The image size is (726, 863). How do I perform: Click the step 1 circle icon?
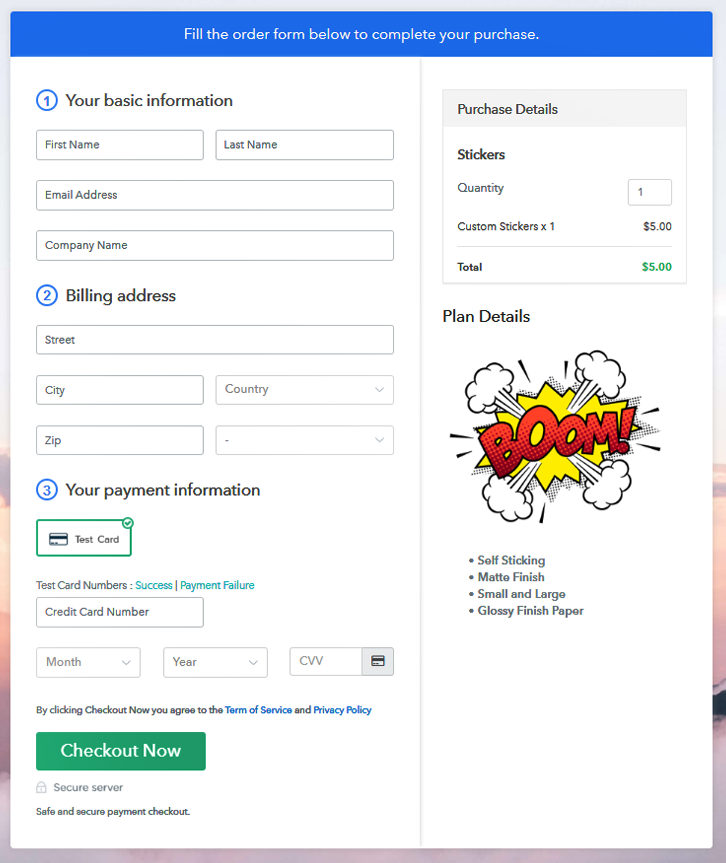click(47, 101)
